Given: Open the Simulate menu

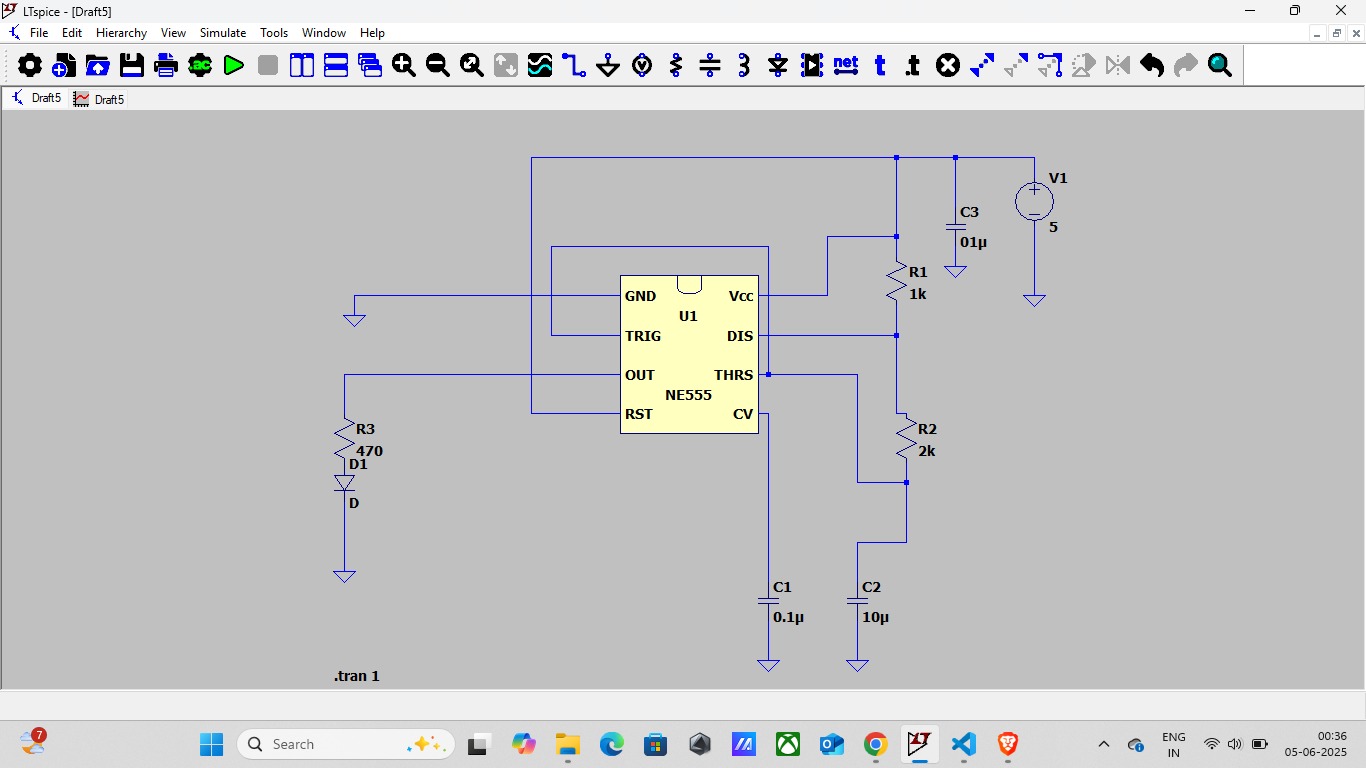Looking at the screenshot, I should (223, 33).
